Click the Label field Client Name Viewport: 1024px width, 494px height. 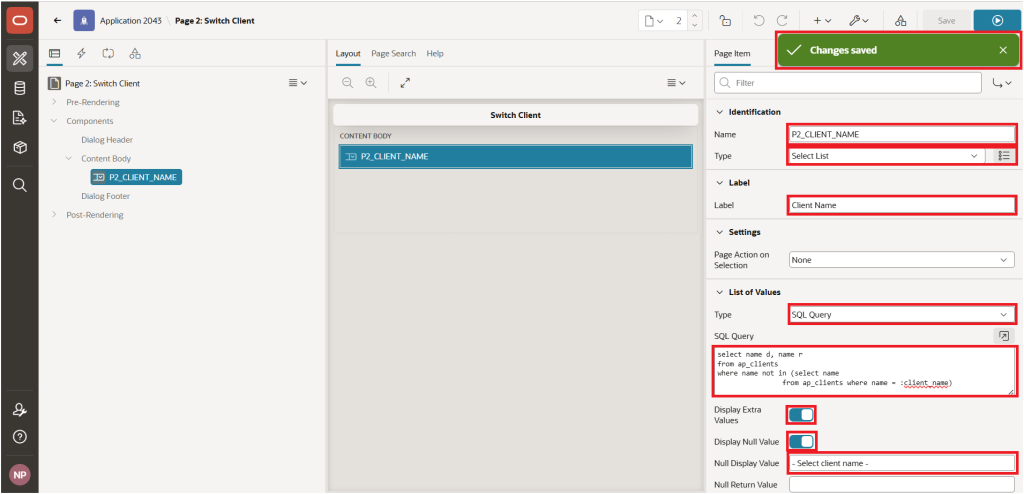click(901, 205)
